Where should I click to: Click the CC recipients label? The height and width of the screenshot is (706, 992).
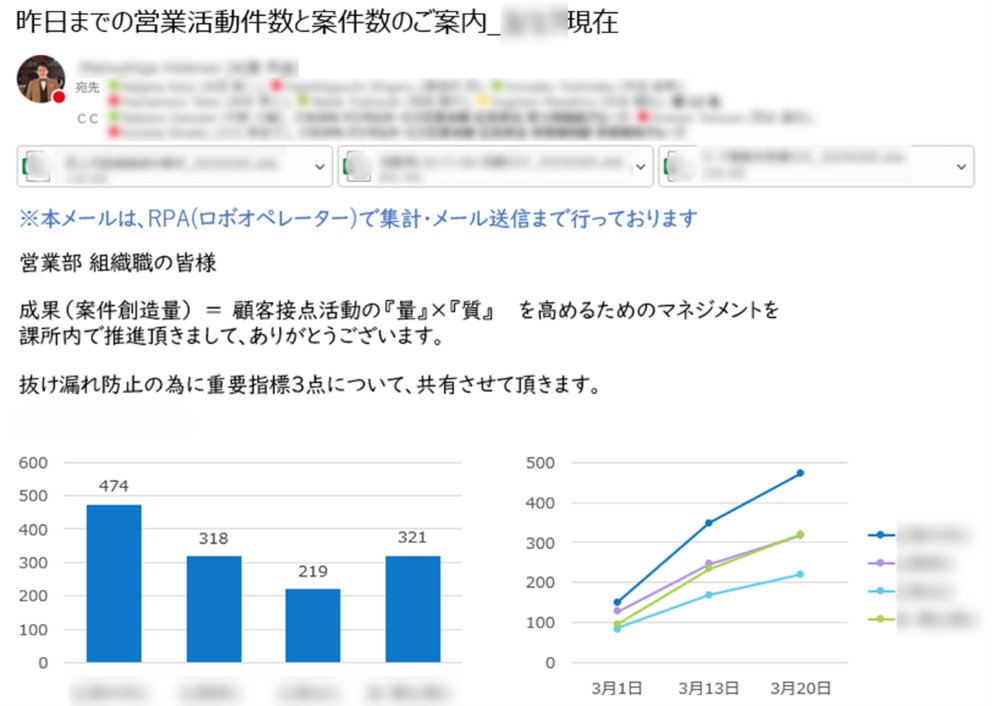tap(87, 118)
